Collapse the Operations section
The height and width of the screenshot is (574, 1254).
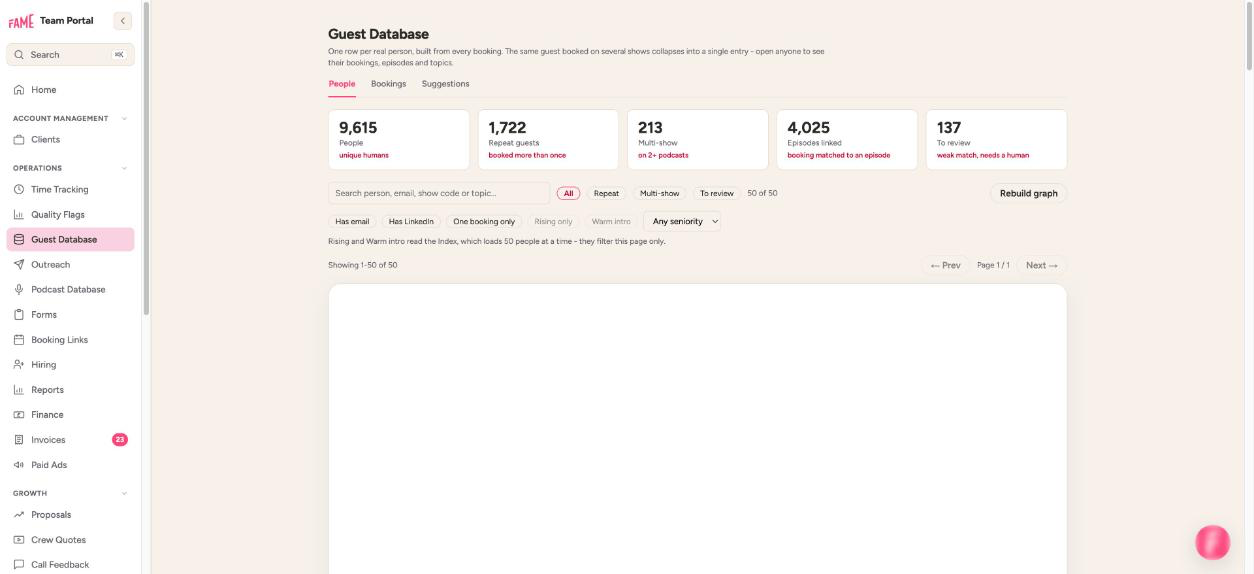point(124,168)
